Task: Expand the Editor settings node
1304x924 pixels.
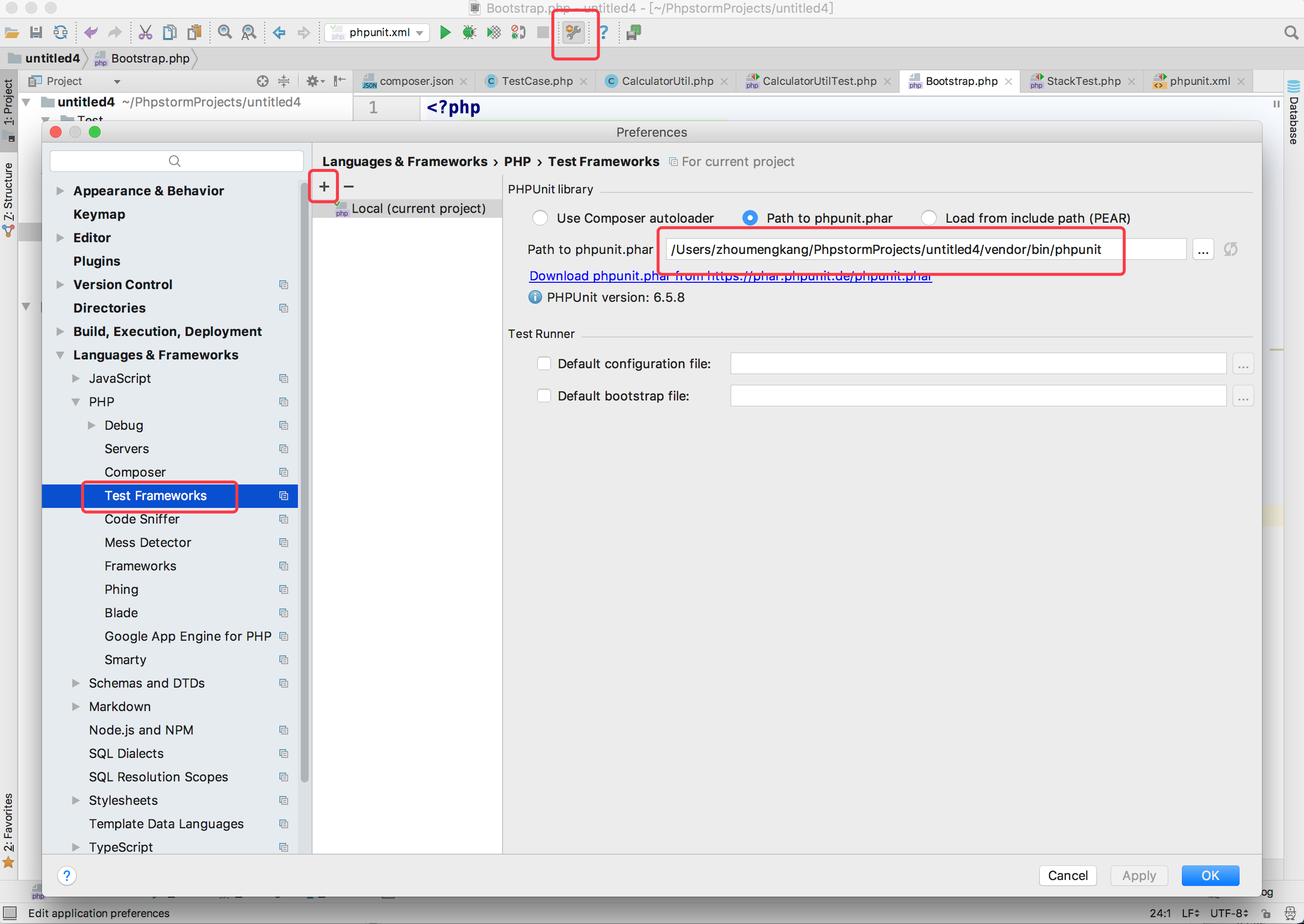Action: pyautogui.click(x=60, y=238)
